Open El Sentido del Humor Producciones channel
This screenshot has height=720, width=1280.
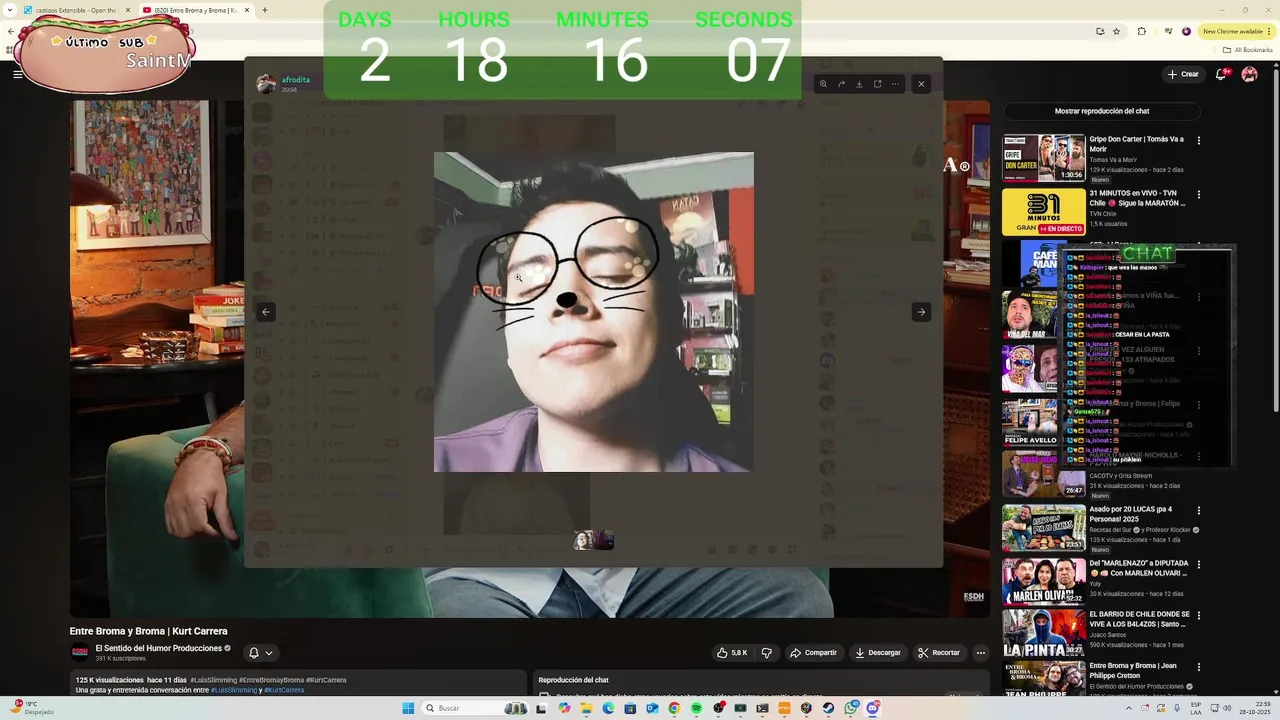pyautogui.click(x=158, y=648)
